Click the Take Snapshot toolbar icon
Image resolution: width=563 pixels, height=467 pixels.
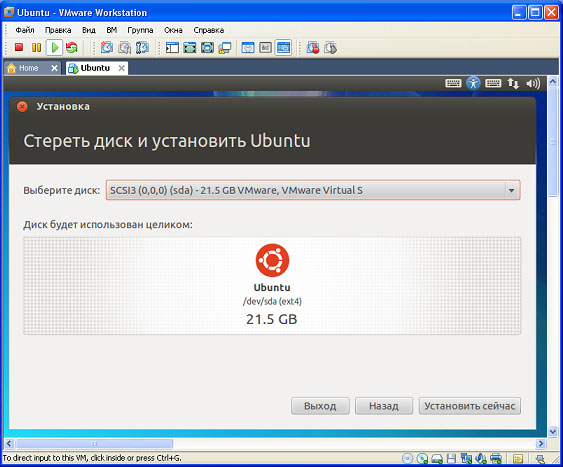pyautogui.click(x=107, y=47)
